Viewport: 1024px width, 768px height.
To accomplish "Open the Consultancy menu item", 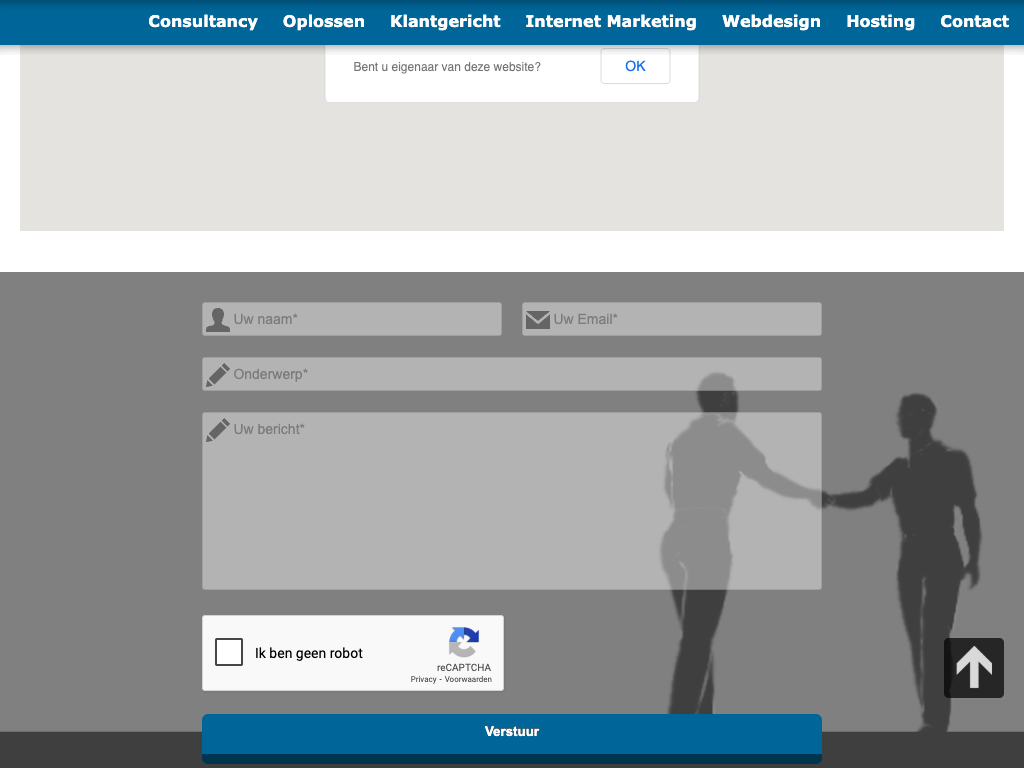I will (203, 21).
